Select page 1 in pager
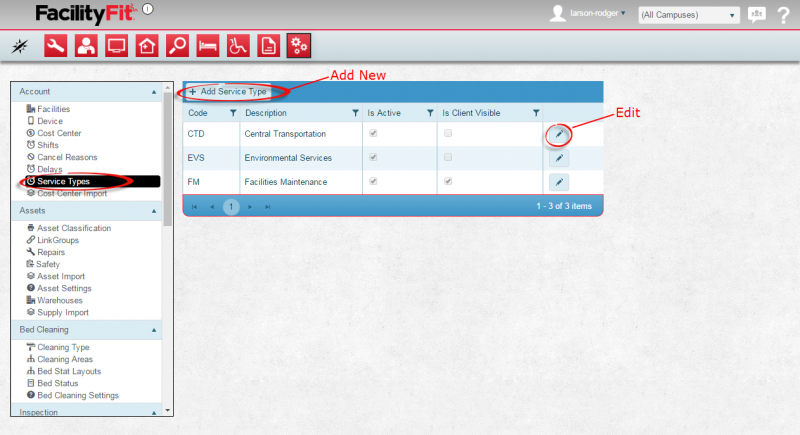800x435 pixels. (x=231, y=207)
